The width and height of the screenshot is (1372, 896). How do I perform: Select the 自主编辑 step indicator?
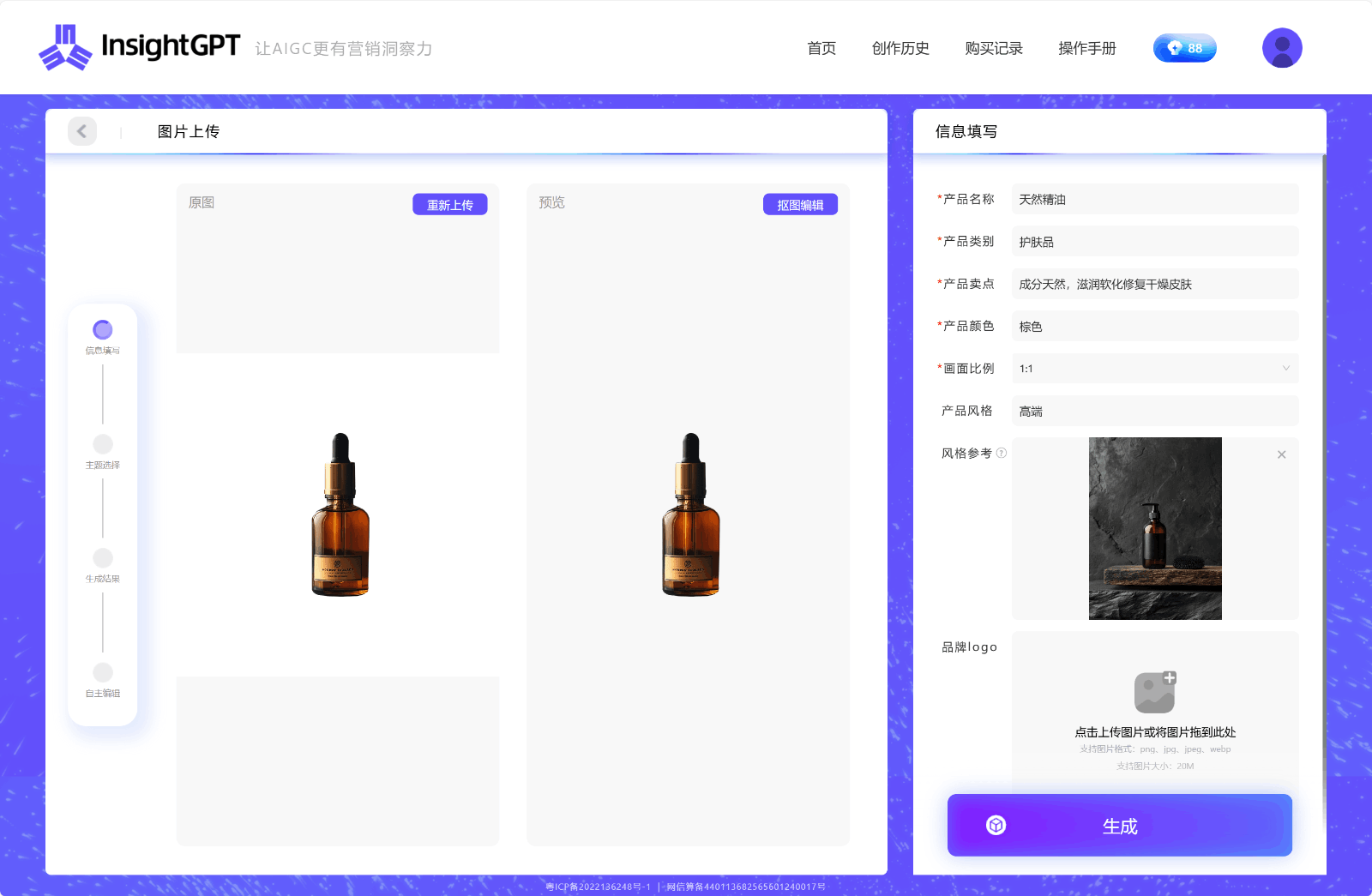pyautogui.click(x=103, y=672)
